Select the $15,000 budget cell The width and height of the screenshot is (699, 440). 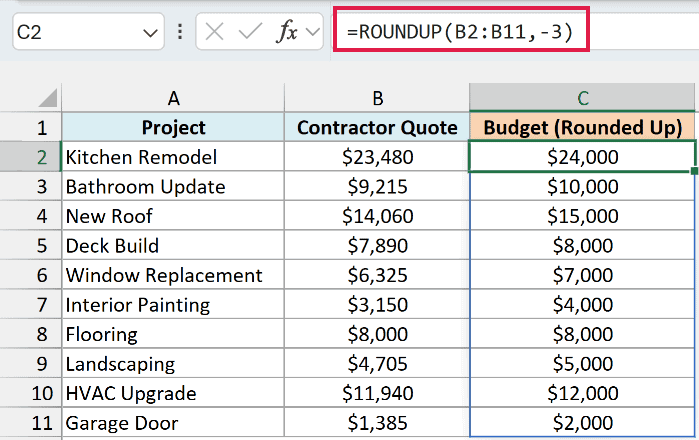tap(582, 216)
